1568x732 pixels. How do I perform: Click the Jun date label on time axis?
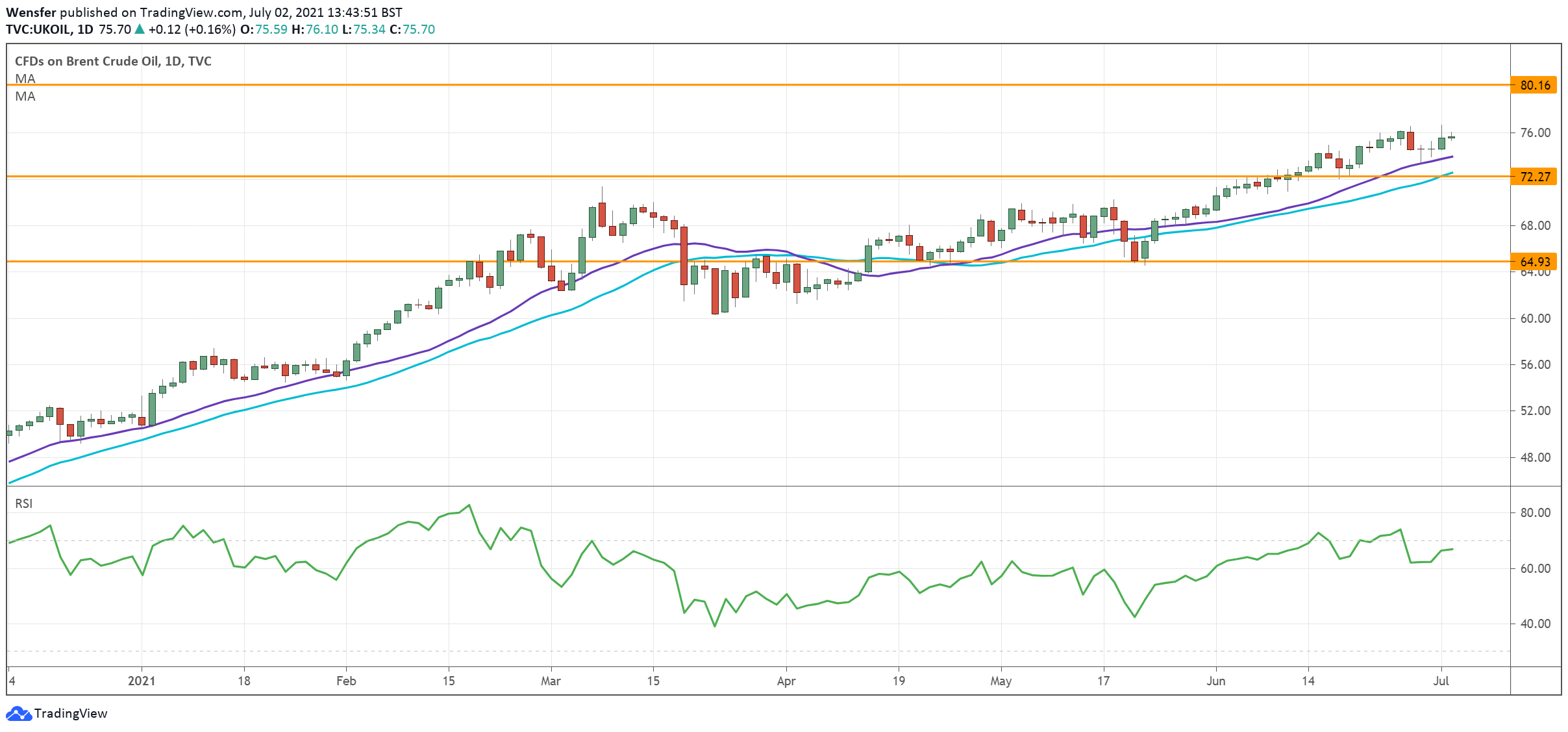[1215, 681]
